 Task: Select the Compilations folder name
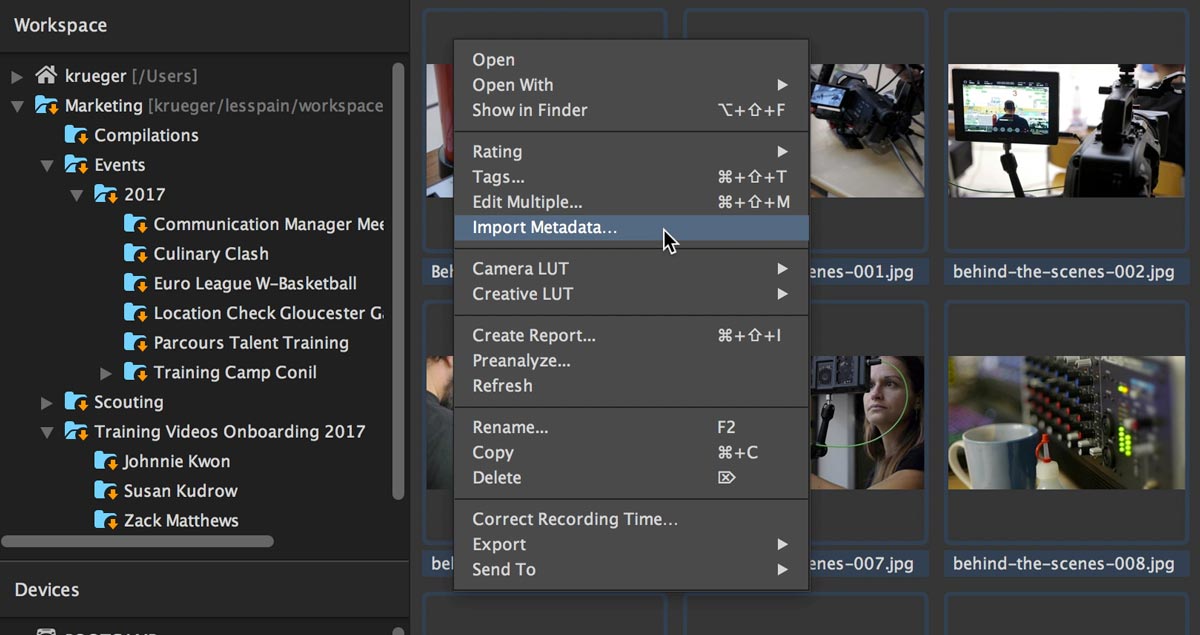coord(146,135)
